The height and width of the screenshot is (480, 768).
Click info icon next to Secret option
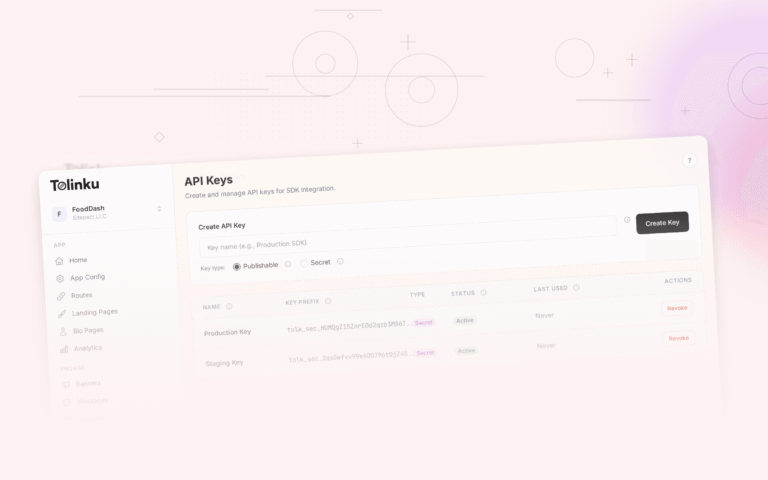(x=340, y=262)
